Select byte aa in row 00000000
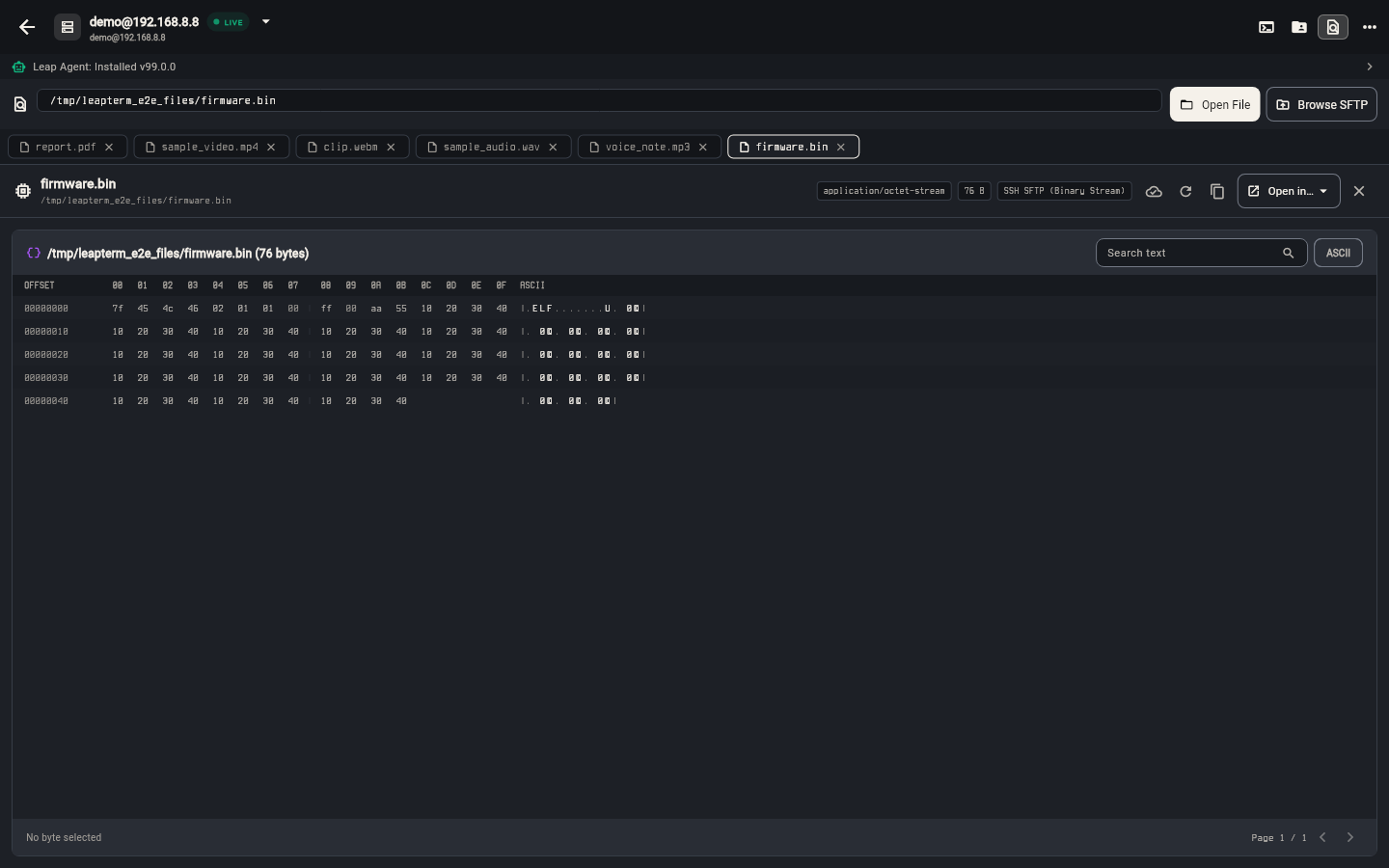 pyautogui.click(x=376, y=309)
